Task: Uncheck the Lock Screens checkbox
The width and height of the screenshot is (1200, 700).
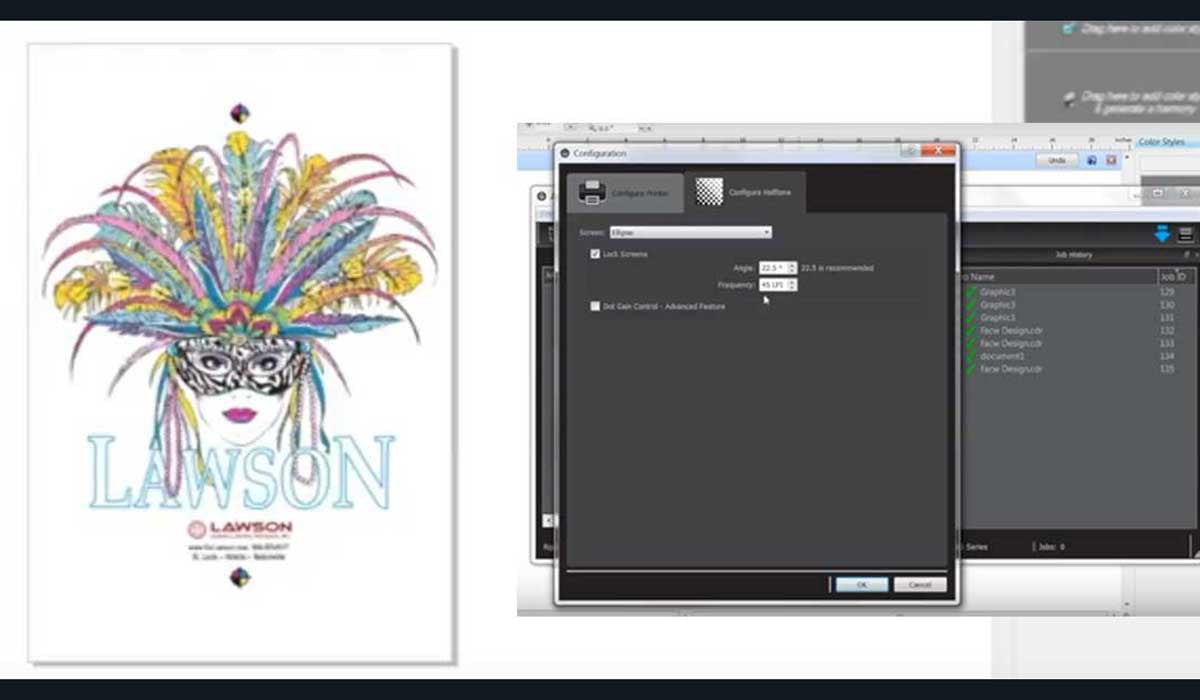Action: tap(594, 254)
